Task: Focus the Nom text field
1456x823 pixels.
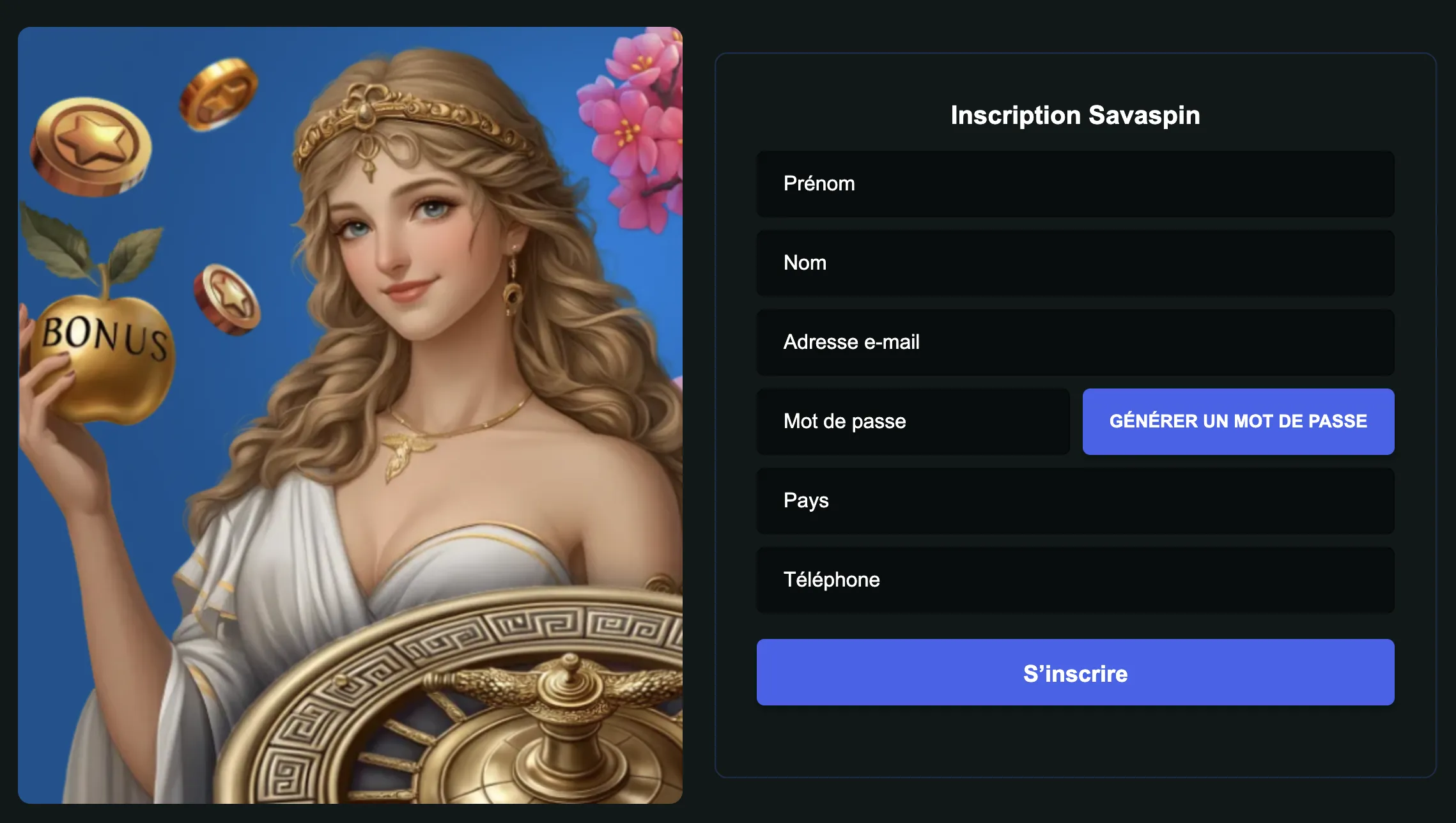Action: point(1075,263)
